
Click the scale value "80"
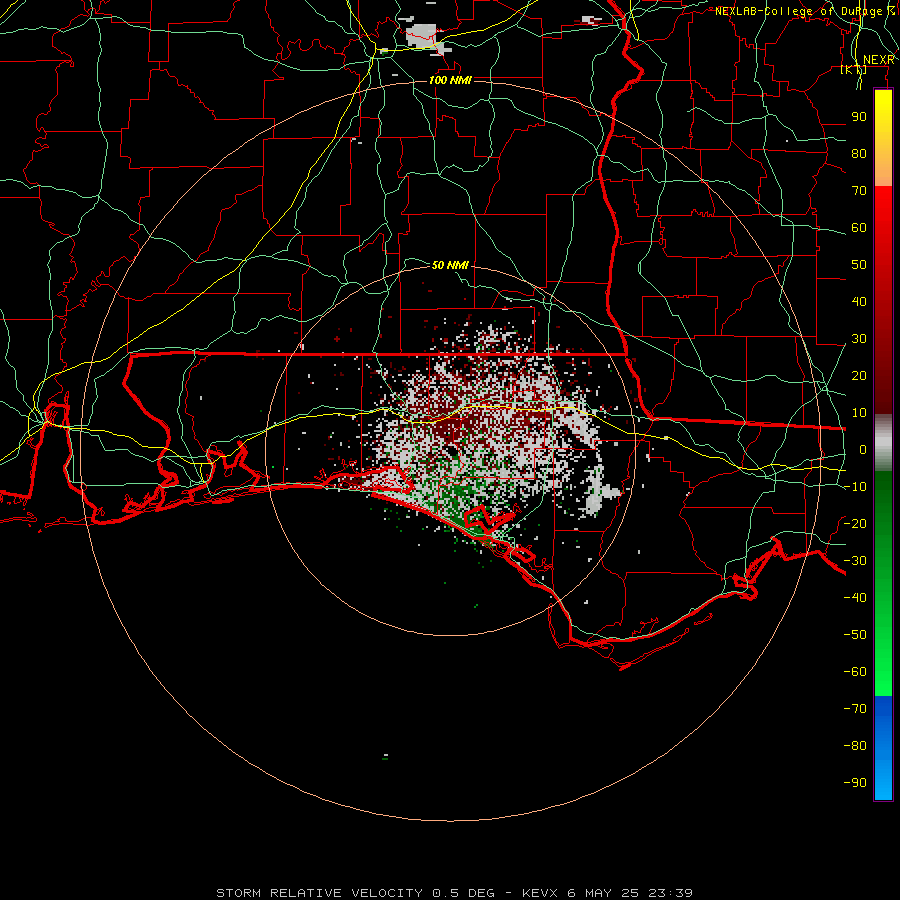click(x=859, y=154)
